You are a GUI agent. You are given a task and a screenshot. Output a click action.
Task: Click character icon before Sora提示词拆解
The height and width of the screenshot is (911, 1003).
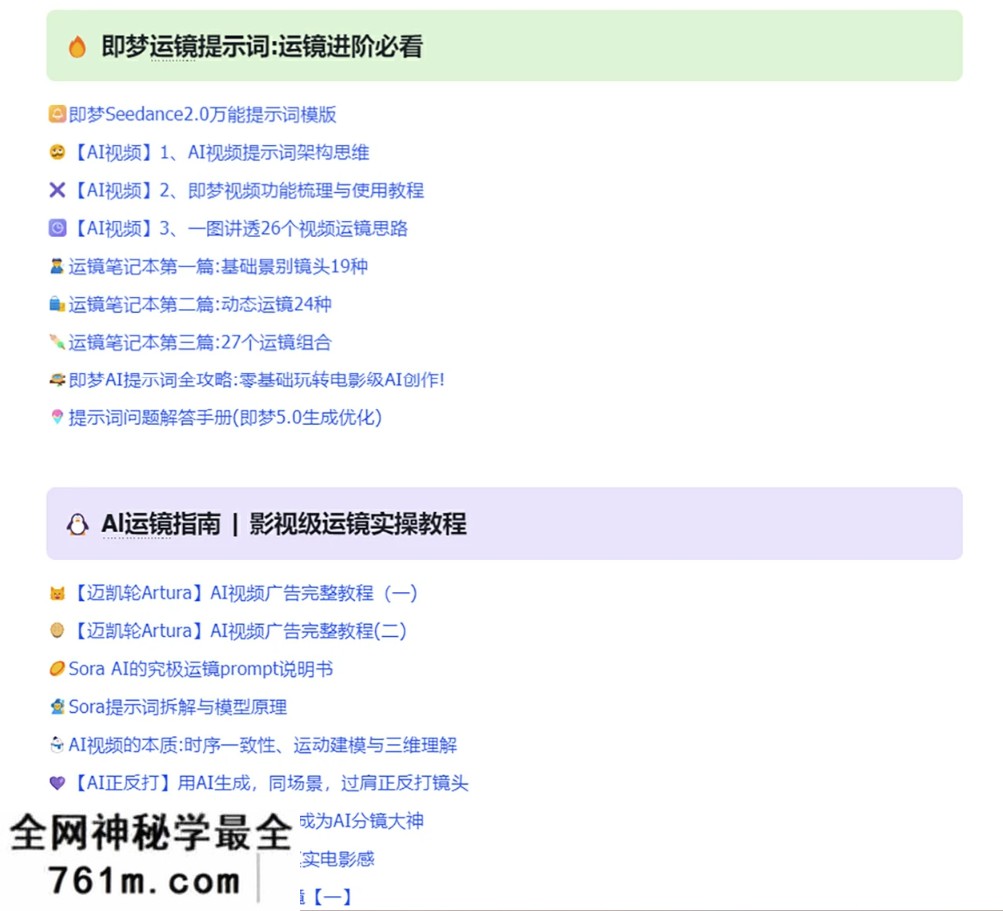pos(58,707)
